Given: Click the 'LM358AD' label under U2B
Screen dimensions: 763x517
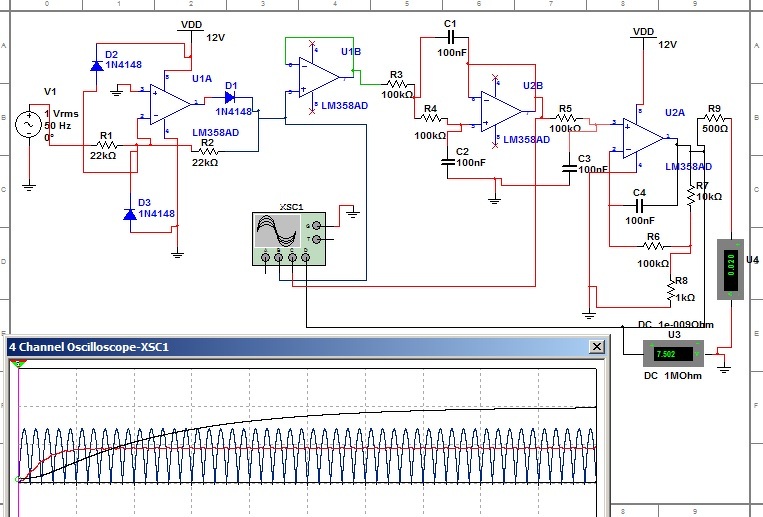Looking at the screenshot, I should tap(527, 140).
